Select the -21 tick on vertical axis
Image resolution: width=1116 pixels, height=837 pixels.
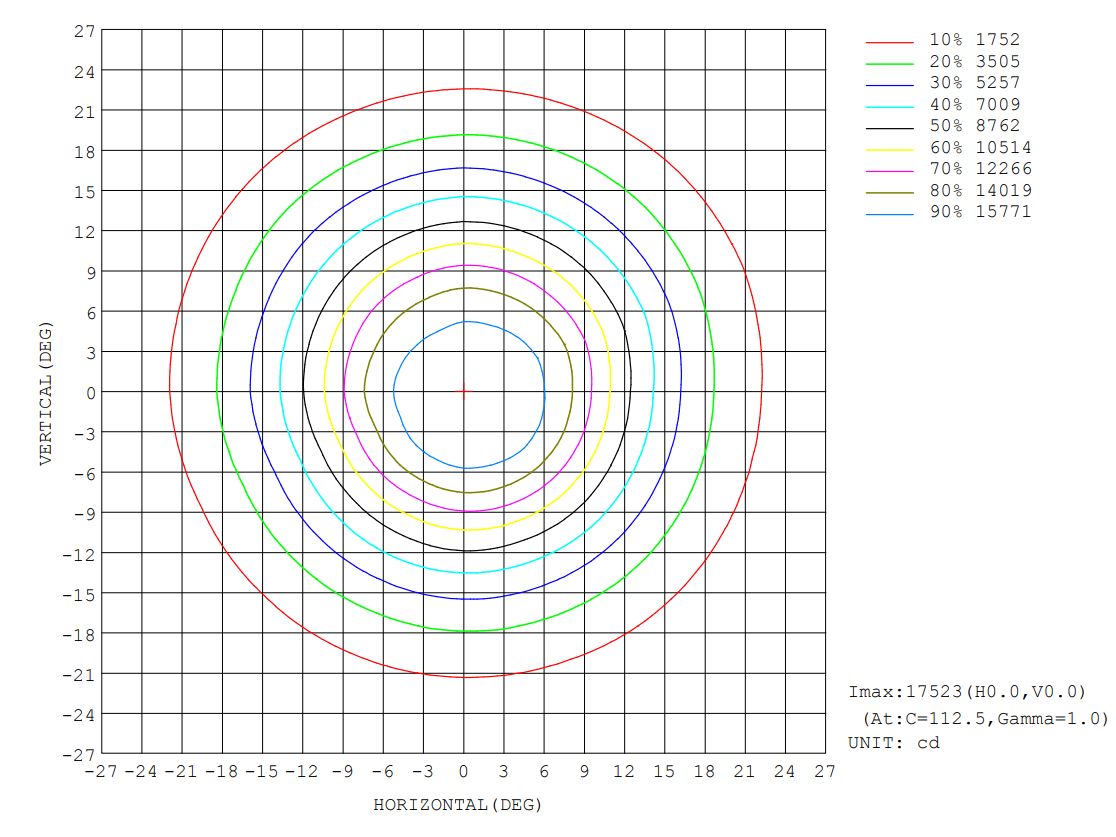point(79,674)
